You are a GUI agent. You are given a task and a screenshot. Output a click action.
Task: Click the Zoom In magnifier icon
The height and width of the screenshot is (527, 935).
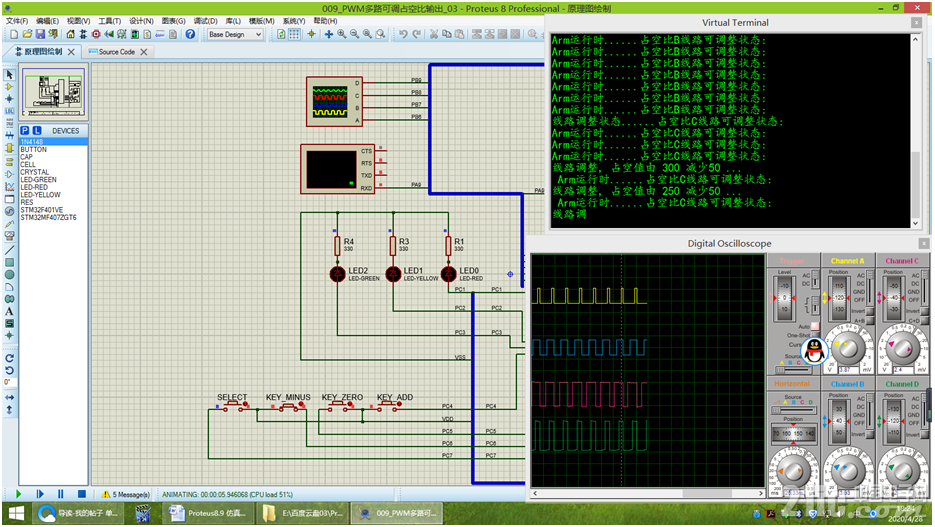(342, 35)
